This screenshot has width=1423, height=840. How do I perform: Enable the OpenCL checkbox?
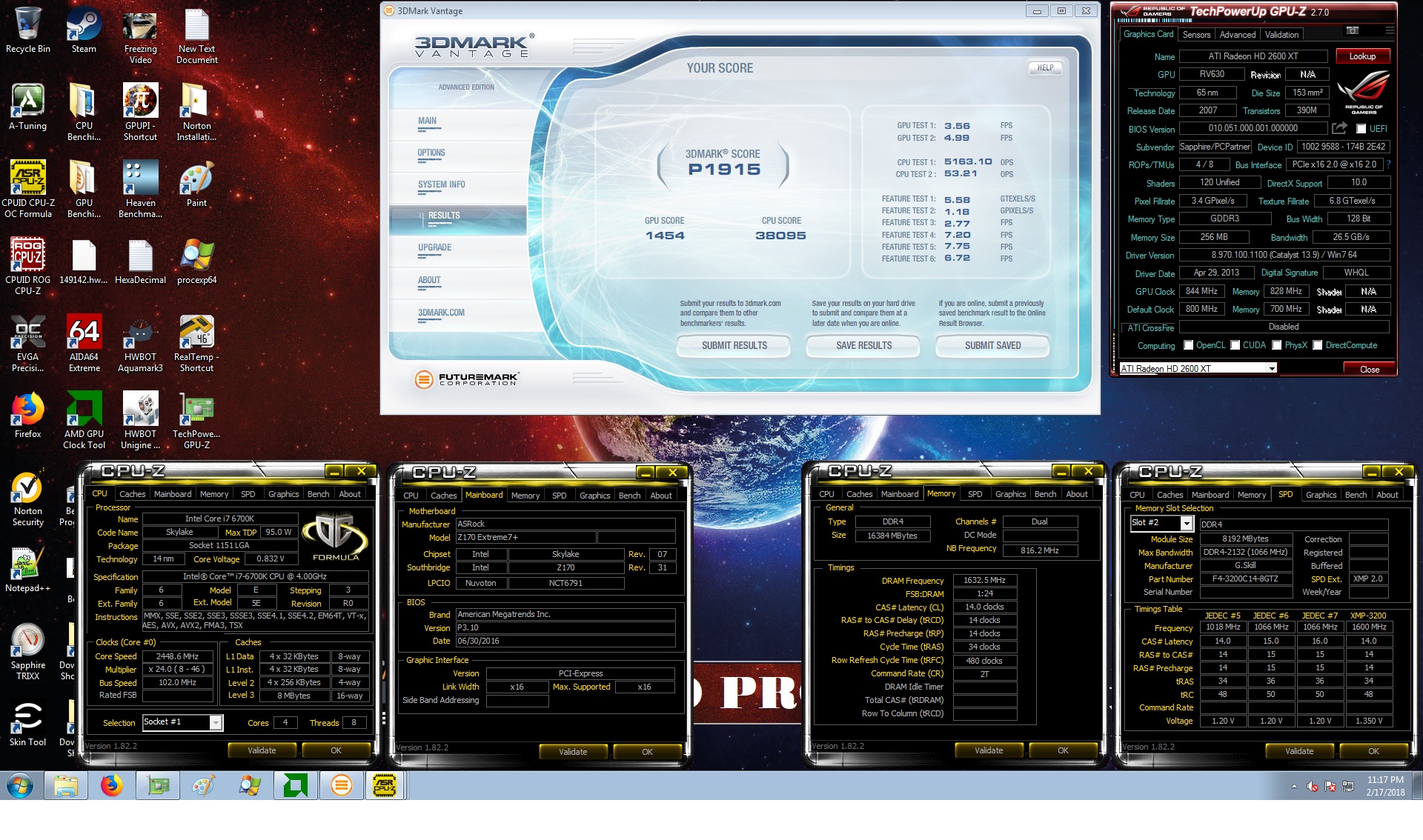(x=1188, y=345)
